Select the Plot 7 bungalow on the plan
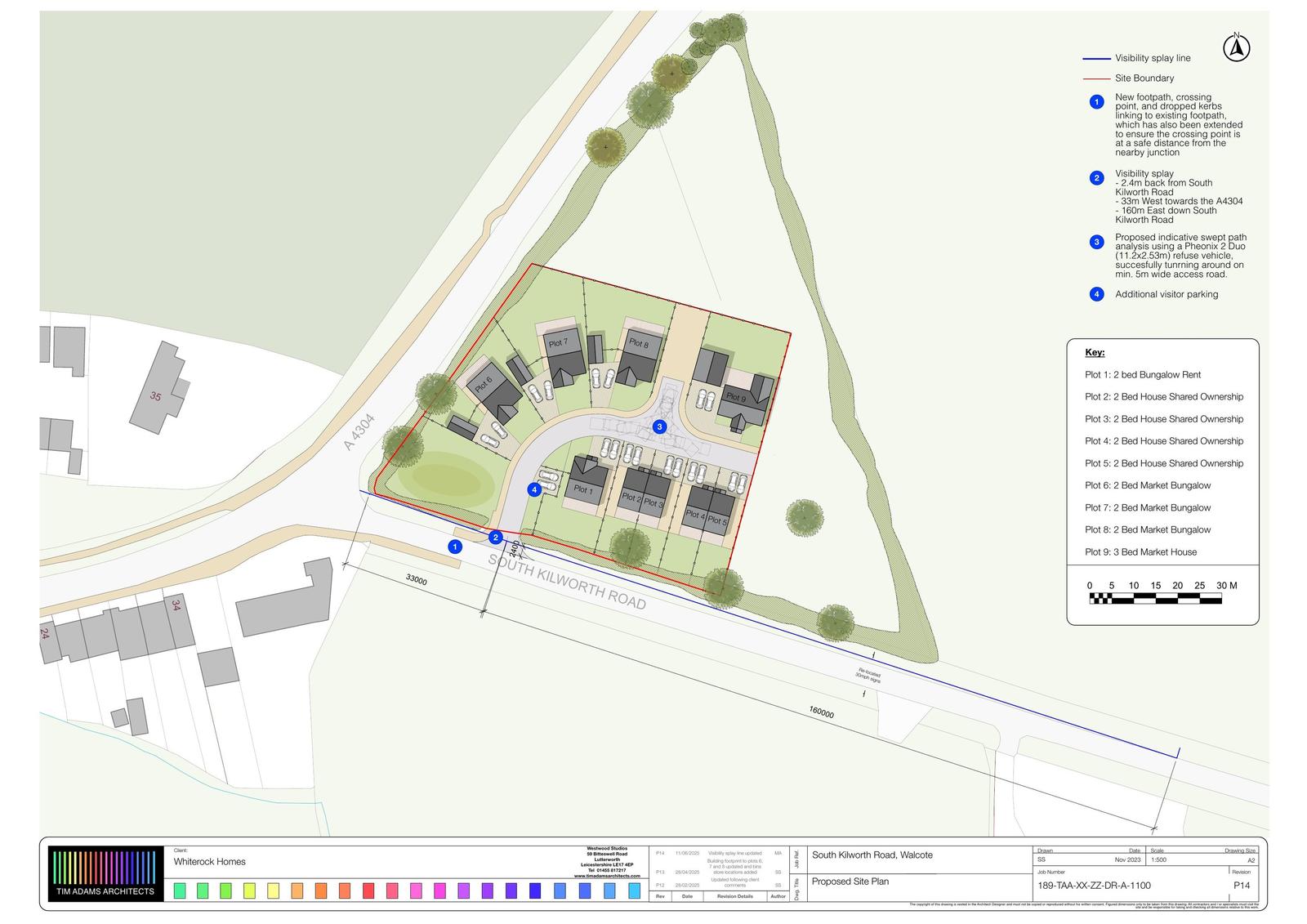This screenshot has height=924, width=1307. click(x=560, y=351)
